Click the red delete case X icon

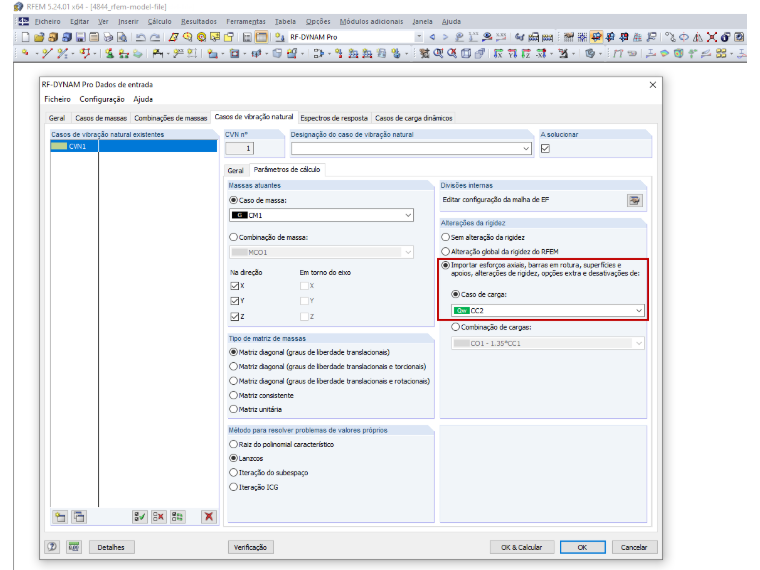point(209,517)
